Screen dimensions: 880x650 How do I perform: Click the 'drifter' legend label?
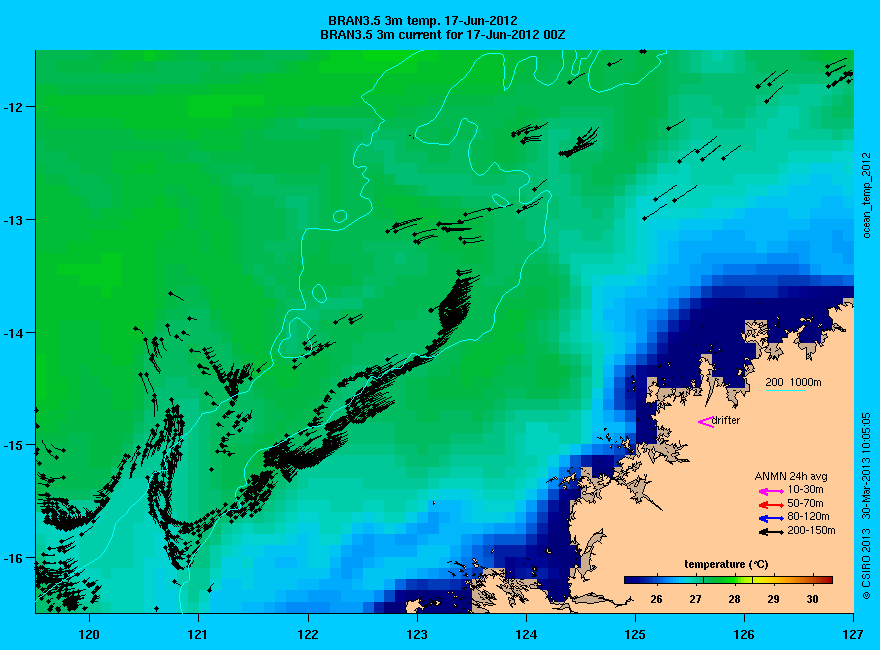coord(726,420)
